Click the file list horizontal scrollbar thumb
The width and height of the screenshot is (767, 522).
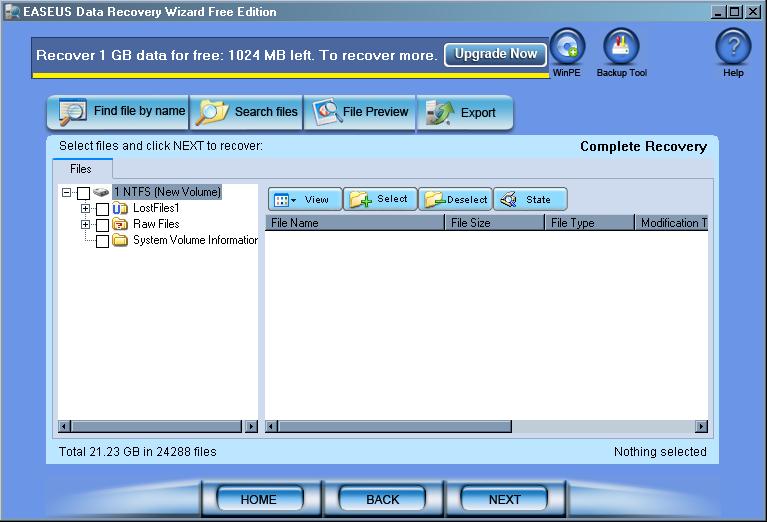coord(395,427)
